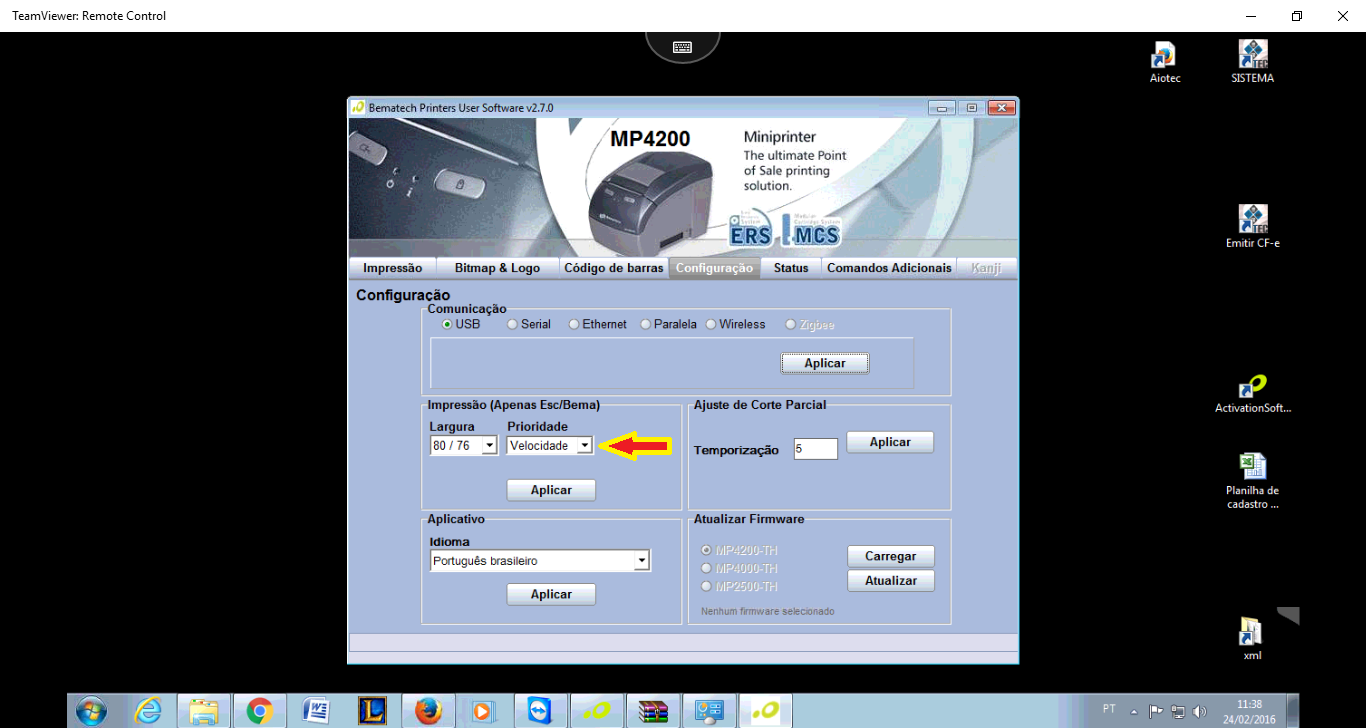Select the ActivationSoft desktop shortcut
1366x728 pixels.
coord(1253,393)
